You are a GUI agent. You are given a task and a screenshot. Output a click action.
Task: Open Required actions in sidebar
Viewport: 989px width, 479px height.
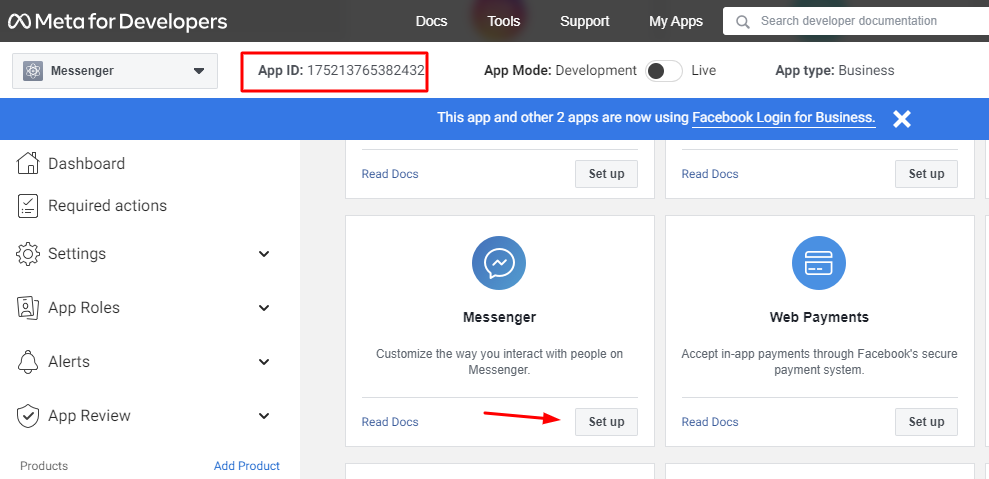pyautogui.click(x=107, y=206)
